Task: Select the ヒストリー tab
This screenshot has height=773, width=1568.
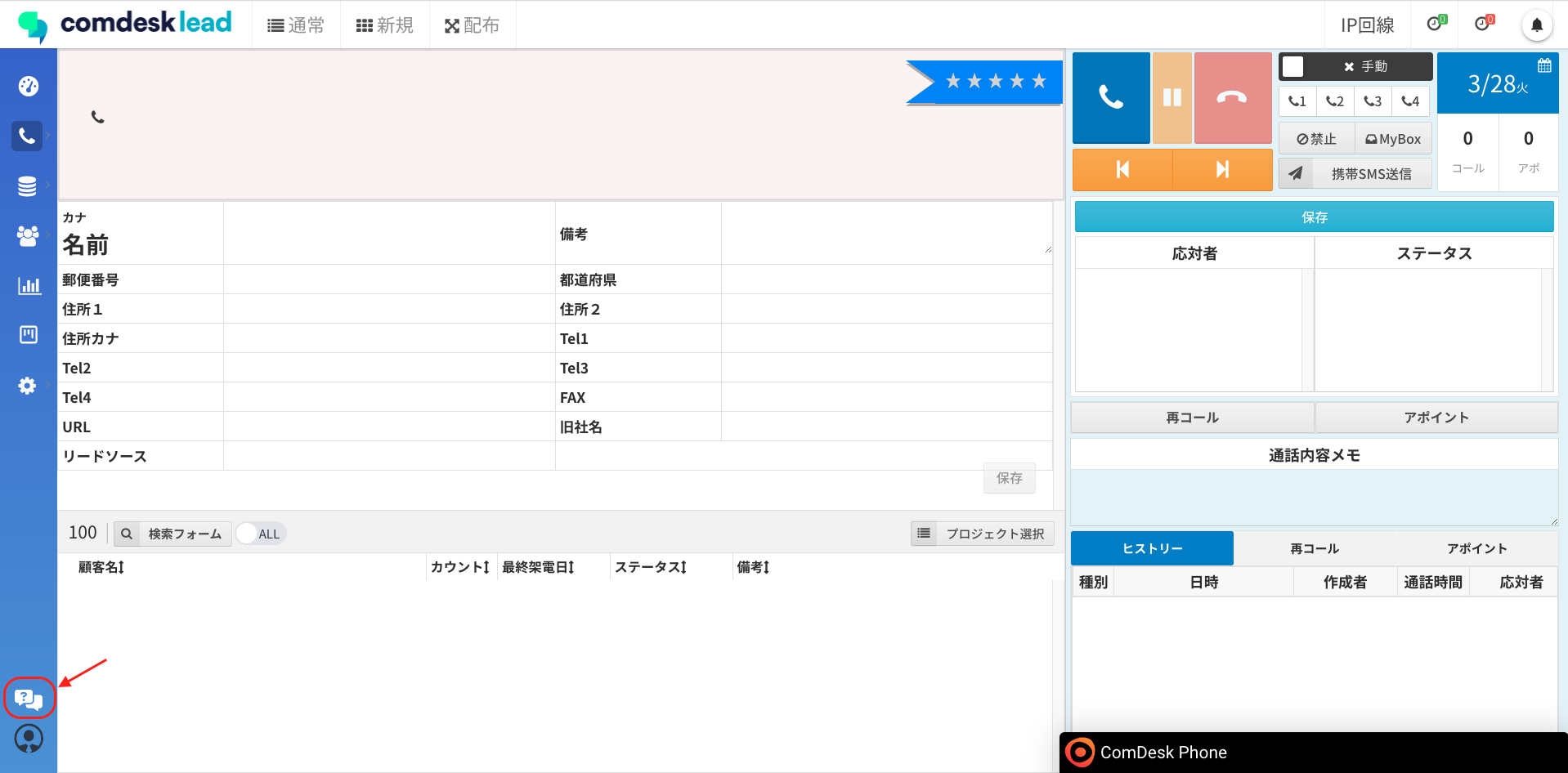Action: [x=1152, y=548]
